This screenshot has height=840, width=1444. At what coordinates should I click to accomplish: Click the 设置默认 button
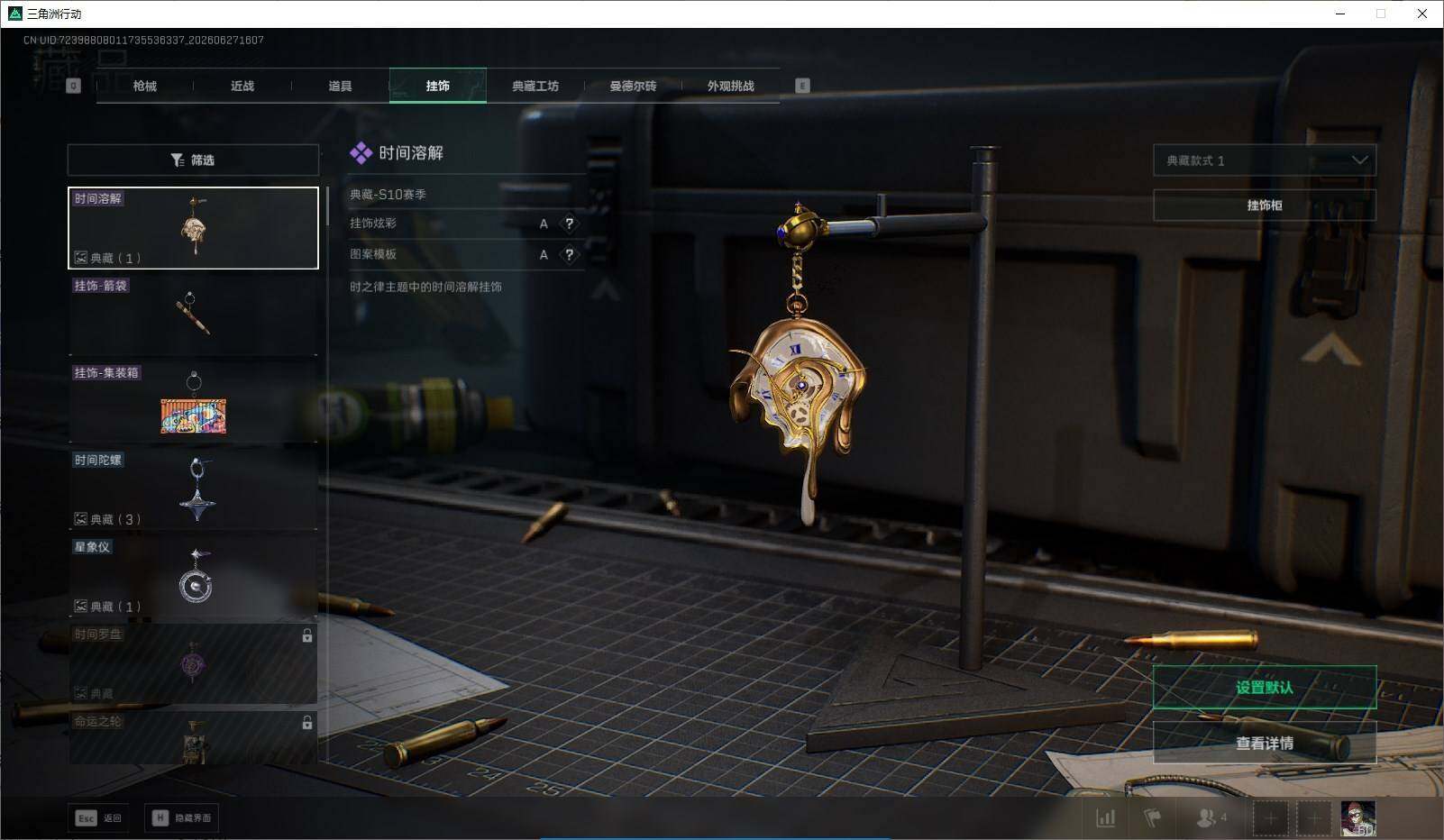point(1265,688)
